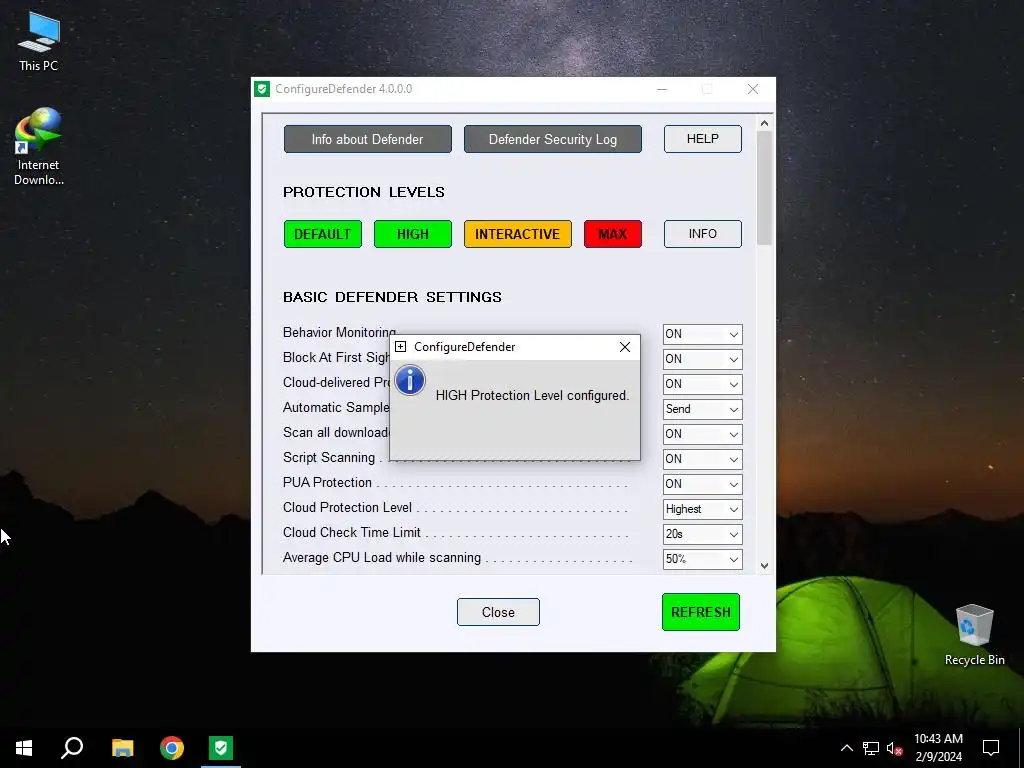Click the PROTECTION LEVELS heading
1024x768 pixels.
tap(364, 192)
